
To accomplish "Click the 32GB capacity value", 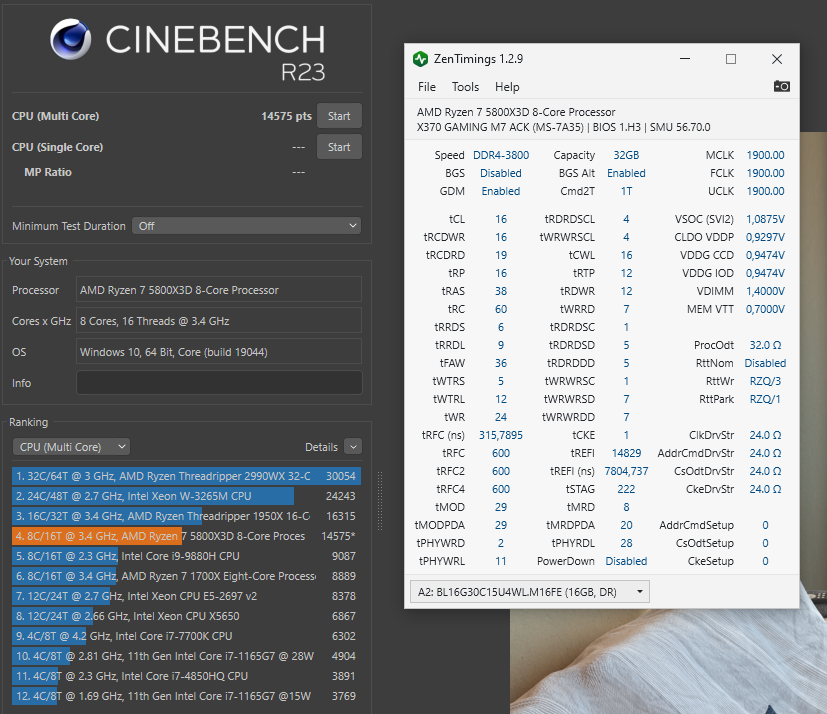I will 626,155.
